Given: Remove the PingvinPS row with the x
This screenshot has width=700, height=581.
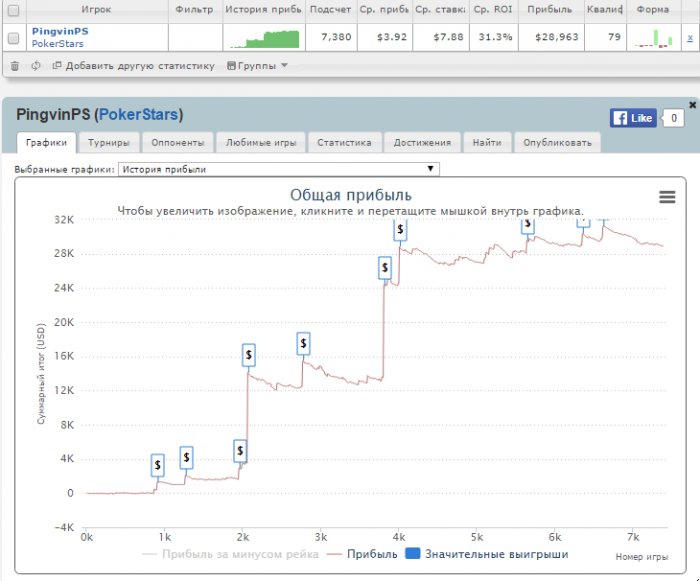Looking at the screenshot, I should pyautogui.click(x=690, y=38).
